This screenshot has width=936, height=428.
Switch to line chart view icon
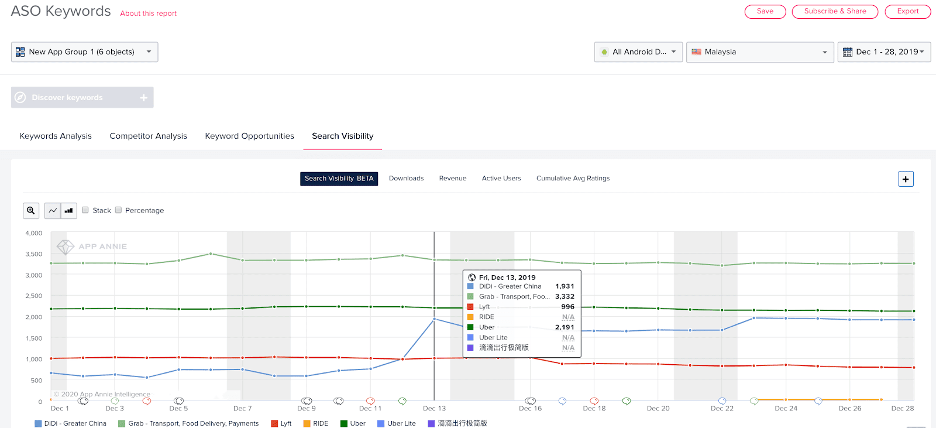click(53, 210)
